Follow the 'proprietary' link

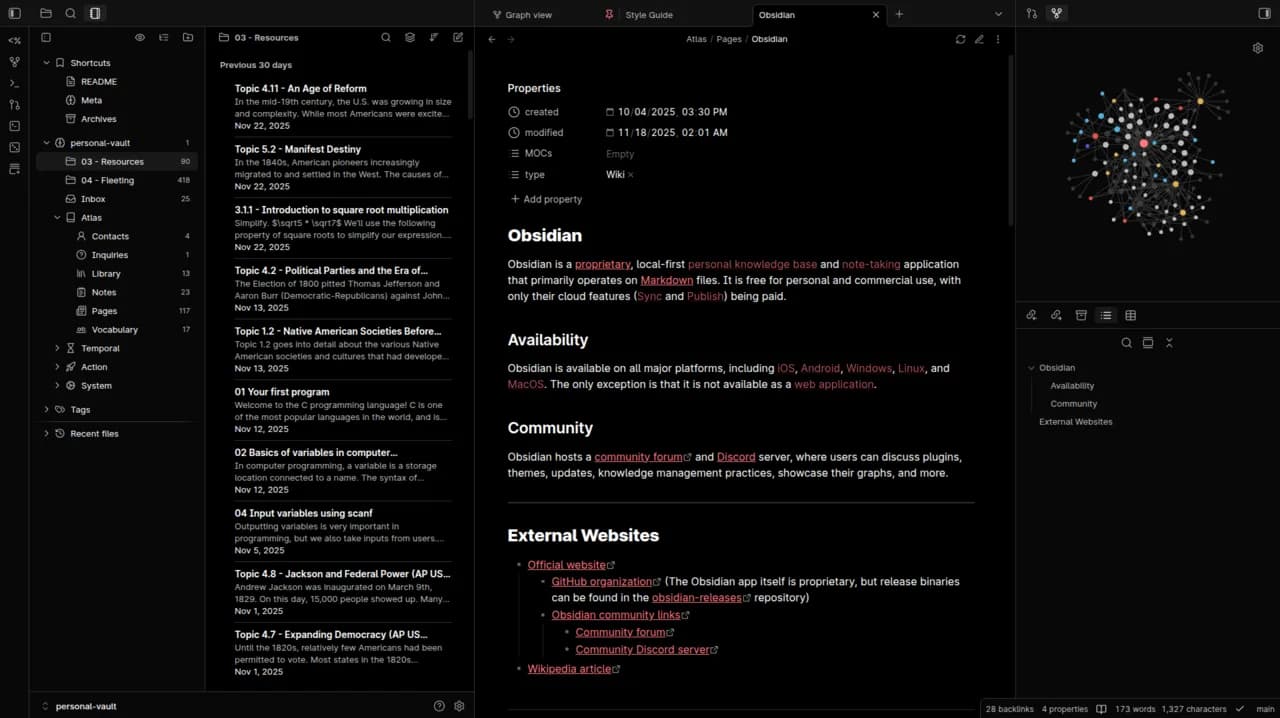[603, 264]
